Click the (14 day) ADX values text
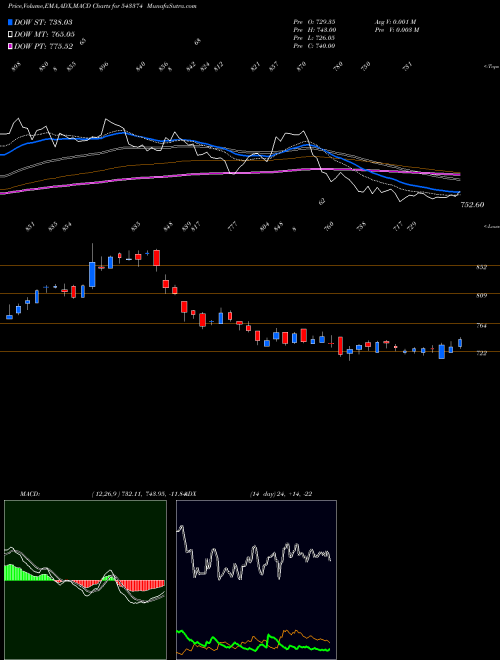The height and width of the screenshot is (660, 500). tap(281, 494)
